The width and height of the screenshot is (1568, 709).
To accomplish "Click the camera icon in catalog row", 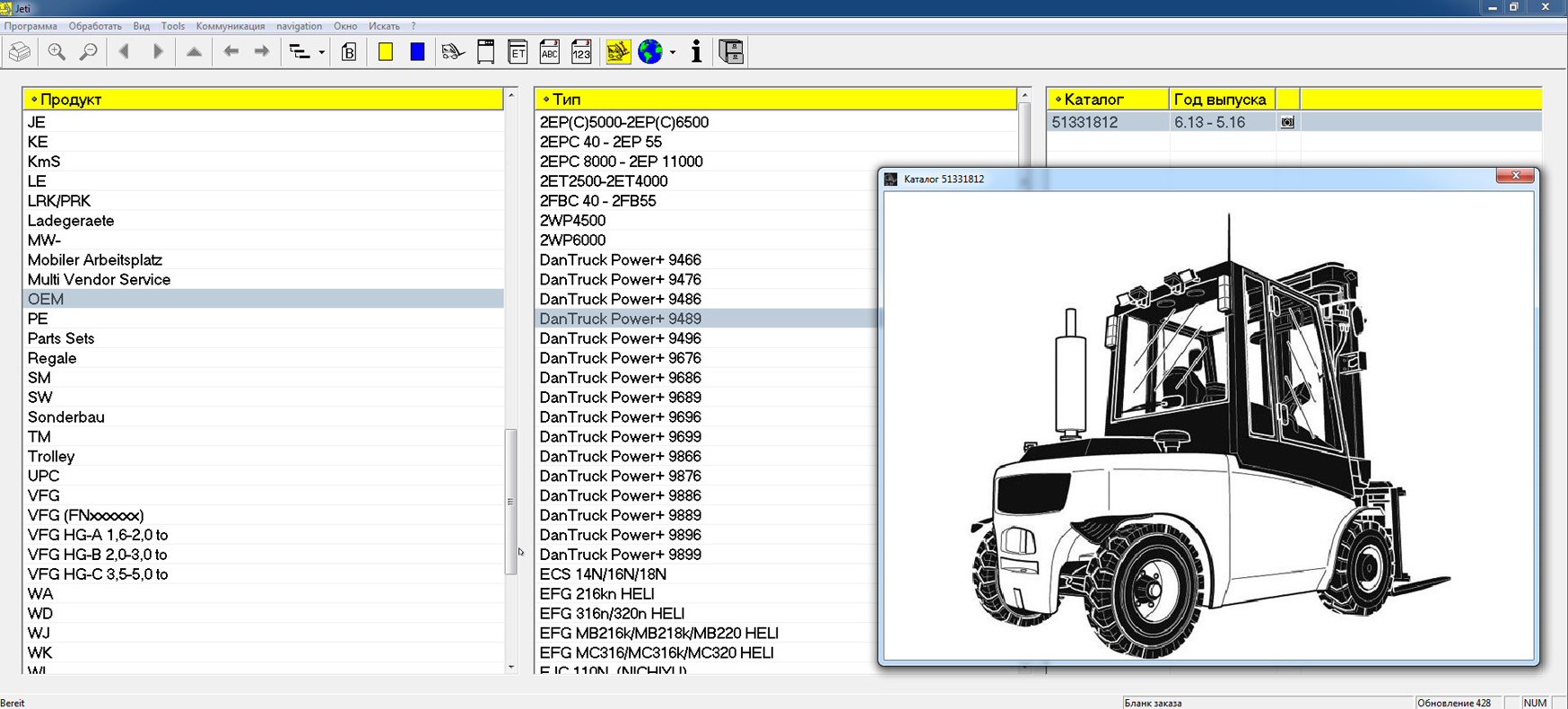I will point(1287,122).
